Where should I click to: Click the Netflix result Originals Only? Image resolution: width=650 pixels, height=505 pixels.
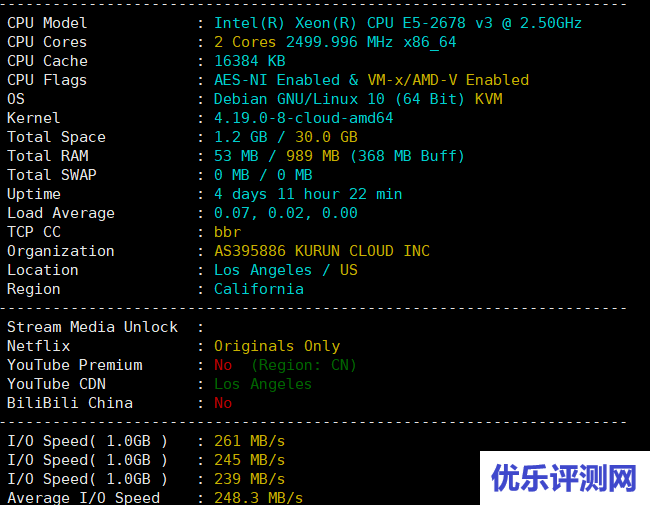[277, 346]
